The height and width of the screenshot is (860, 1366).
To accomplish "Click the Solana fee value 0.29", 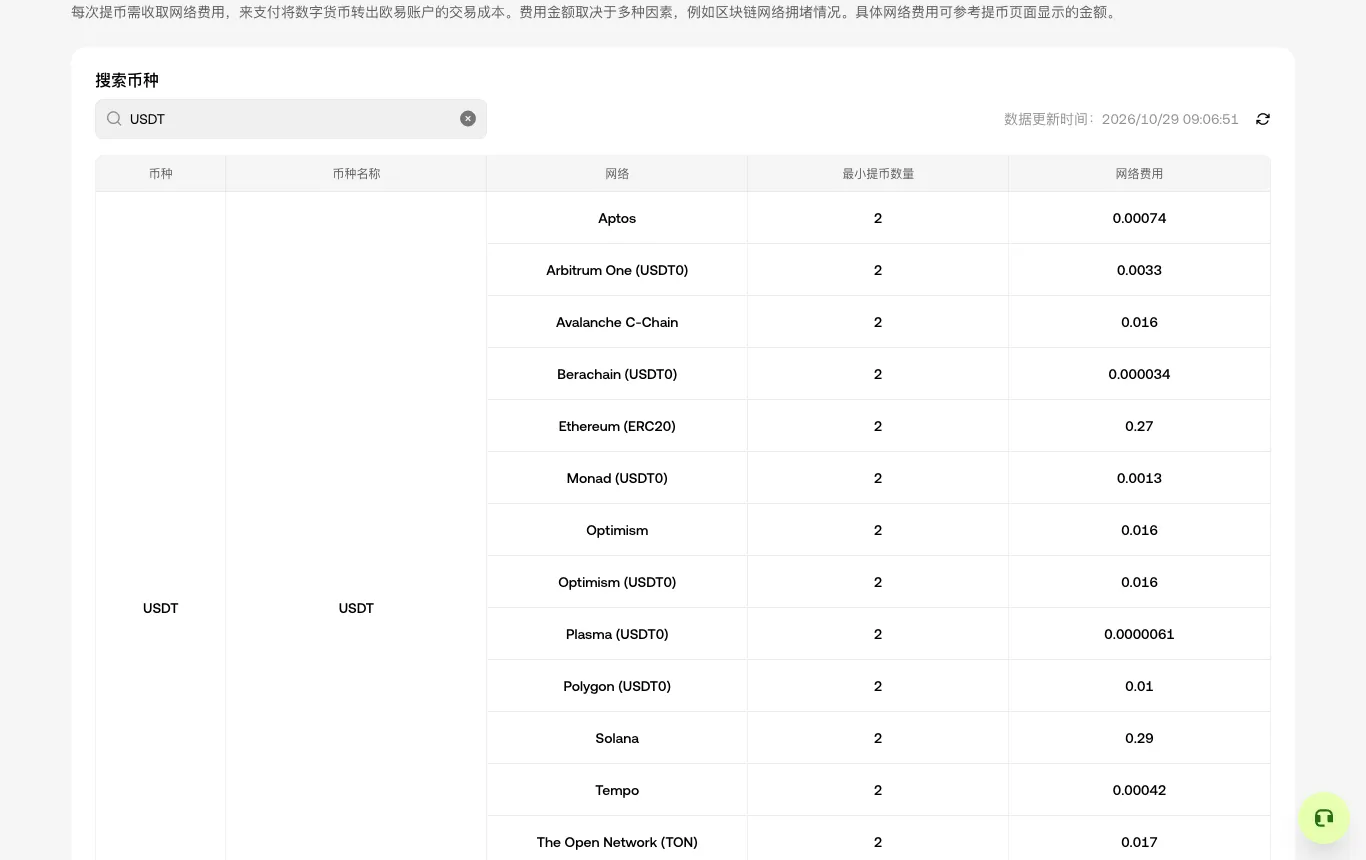I will [1139, 738].
